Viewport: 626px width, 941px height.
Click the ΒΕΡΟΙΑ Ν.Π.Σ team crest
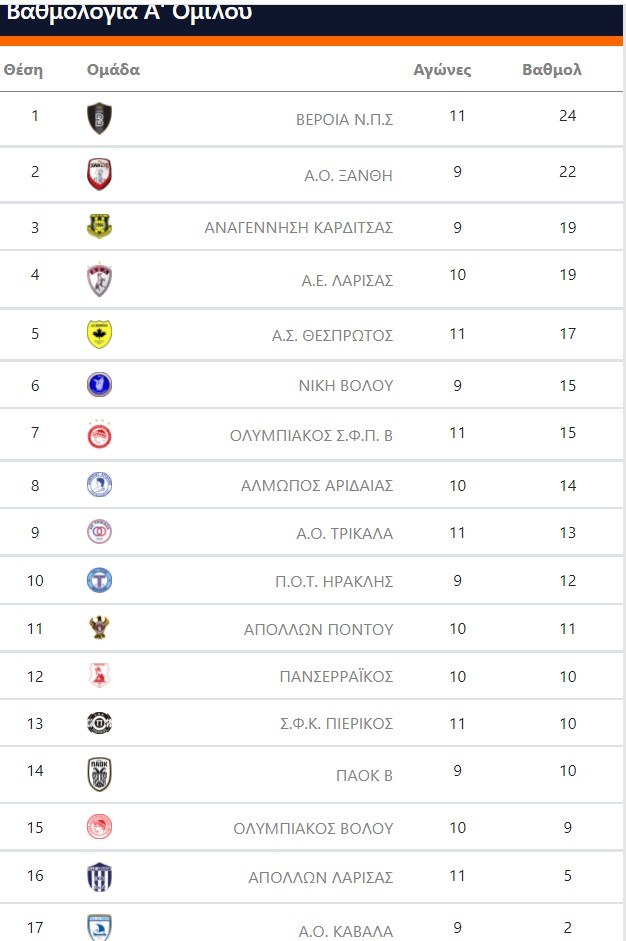pyautogui.click(x=99, y=118)
